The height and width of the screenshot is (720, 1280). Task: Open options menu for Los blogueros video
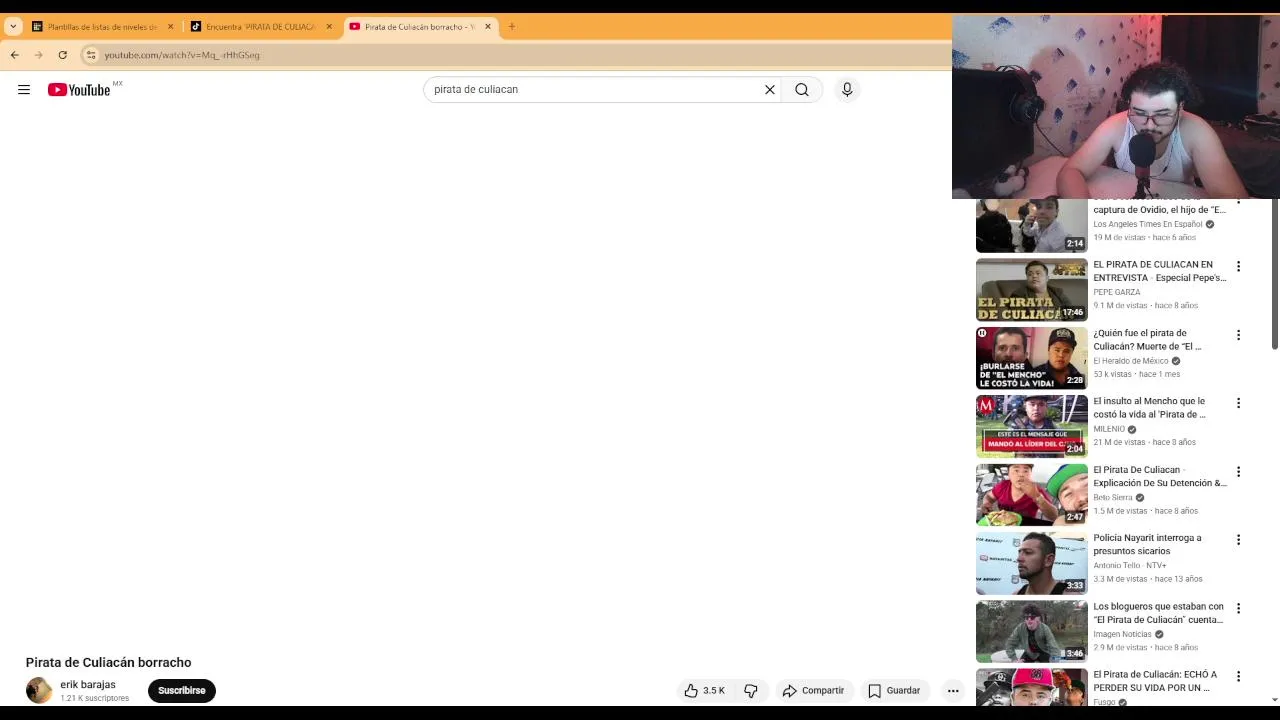tap(1239, 608)
